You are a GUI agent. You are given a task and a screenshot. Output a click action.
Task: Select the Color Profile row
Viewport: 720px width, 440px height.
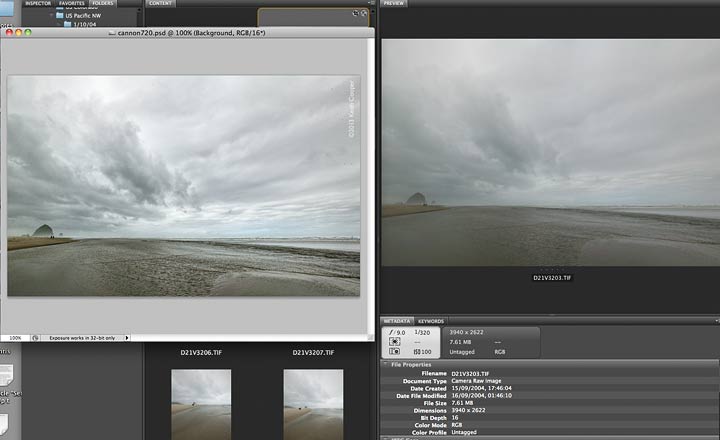point(550,433)
